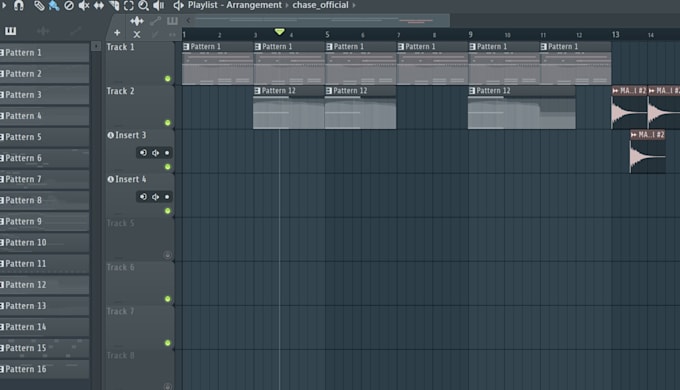Screen dimensions: 680x390
Task: Open the playlist options menu arrow
Action: click(x=3, y=5)
